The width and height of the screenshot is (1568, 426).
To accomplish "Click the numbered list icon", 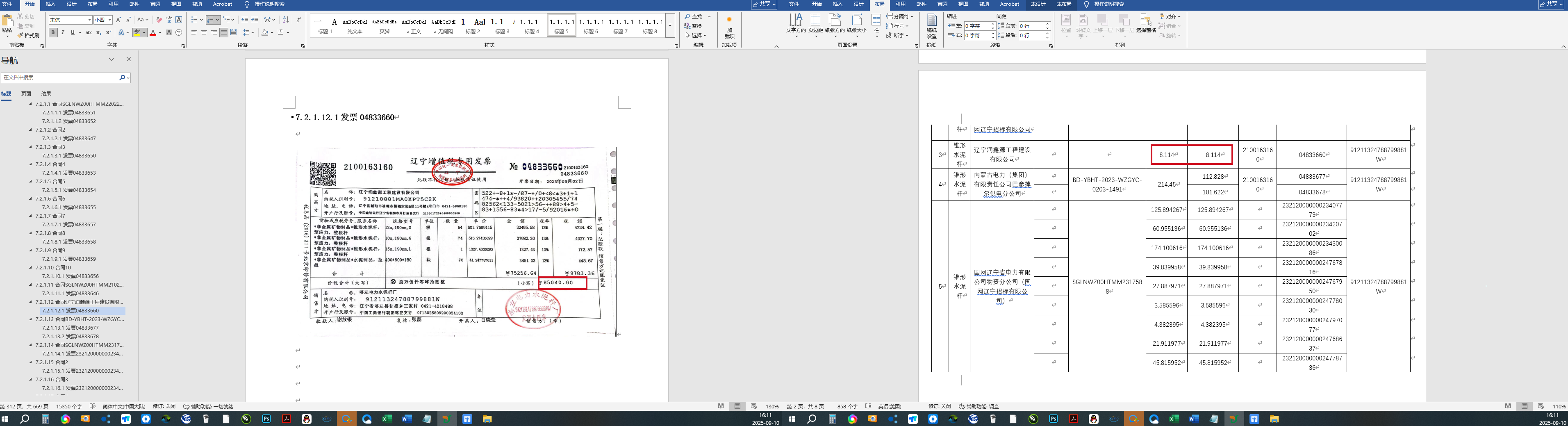I will [x=210, y=20].
